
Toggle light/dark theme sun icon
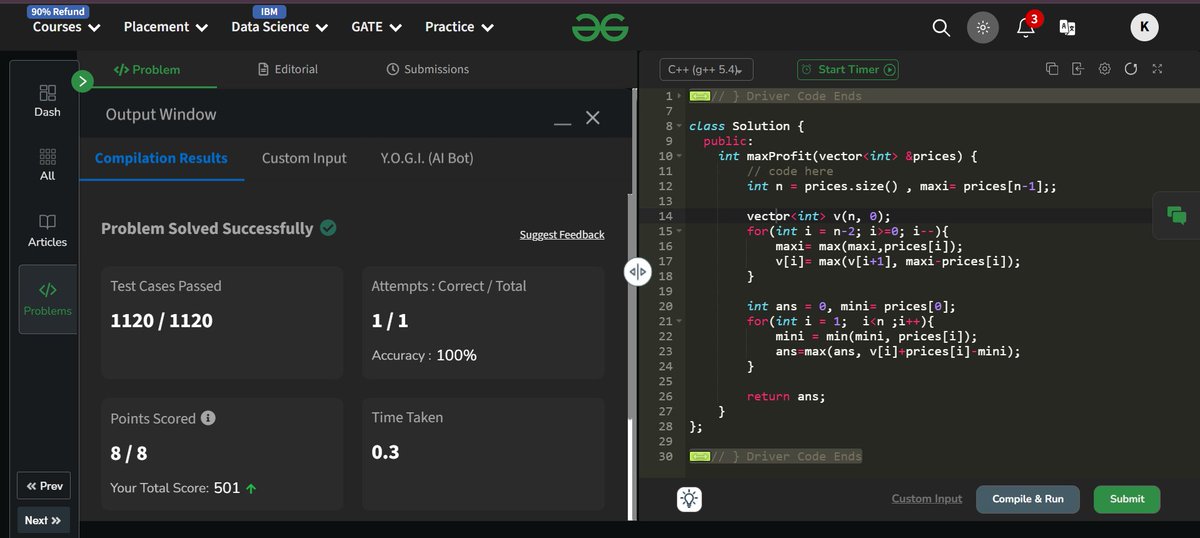click(x=983, y=28)
